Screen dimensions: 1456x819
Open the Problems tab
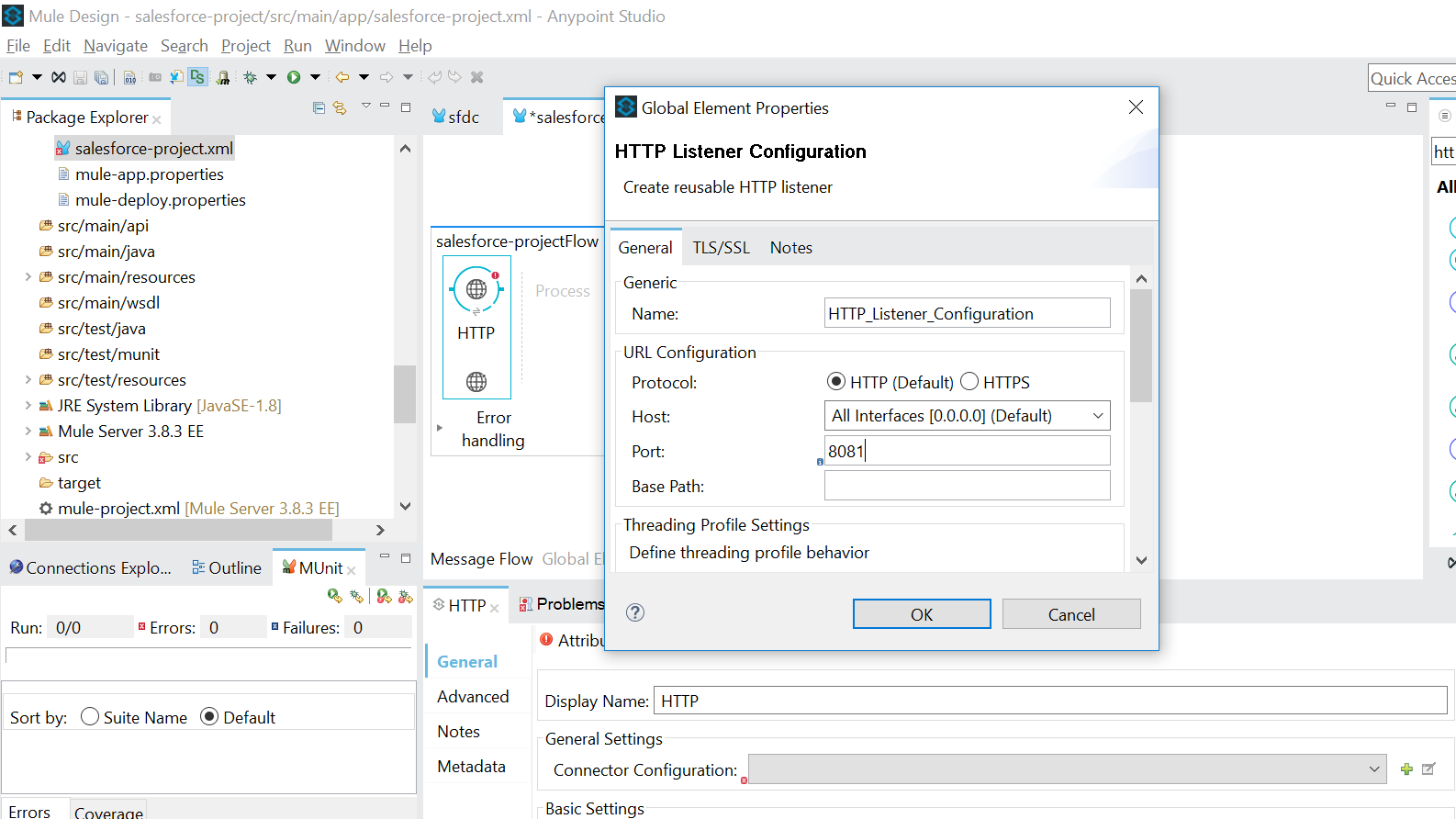coord(562,604)
